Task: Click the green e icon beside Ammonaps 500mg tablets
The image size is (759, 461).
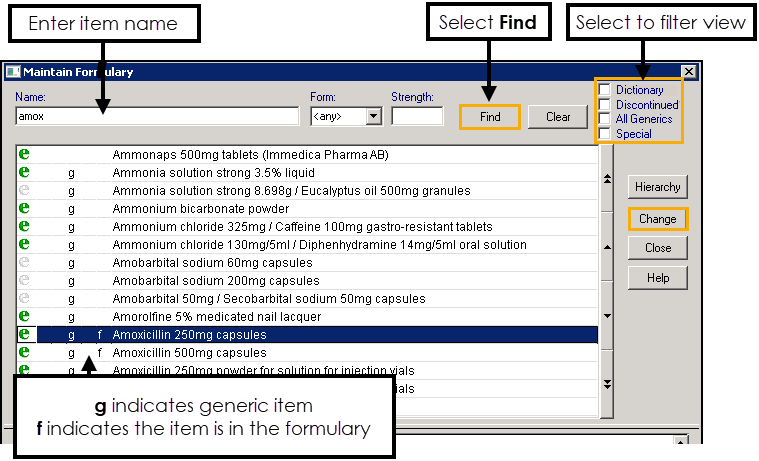Action: (25, 155)
